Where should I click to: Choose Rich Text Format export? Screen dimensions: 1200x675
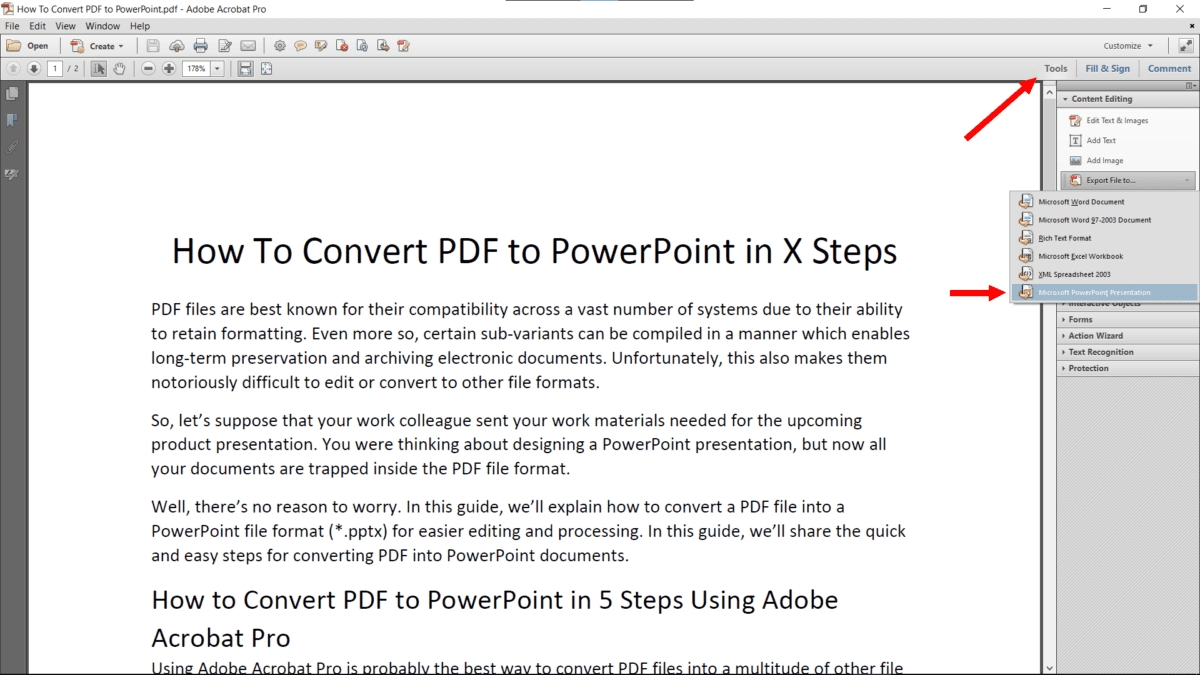(x=1104, y=238)
